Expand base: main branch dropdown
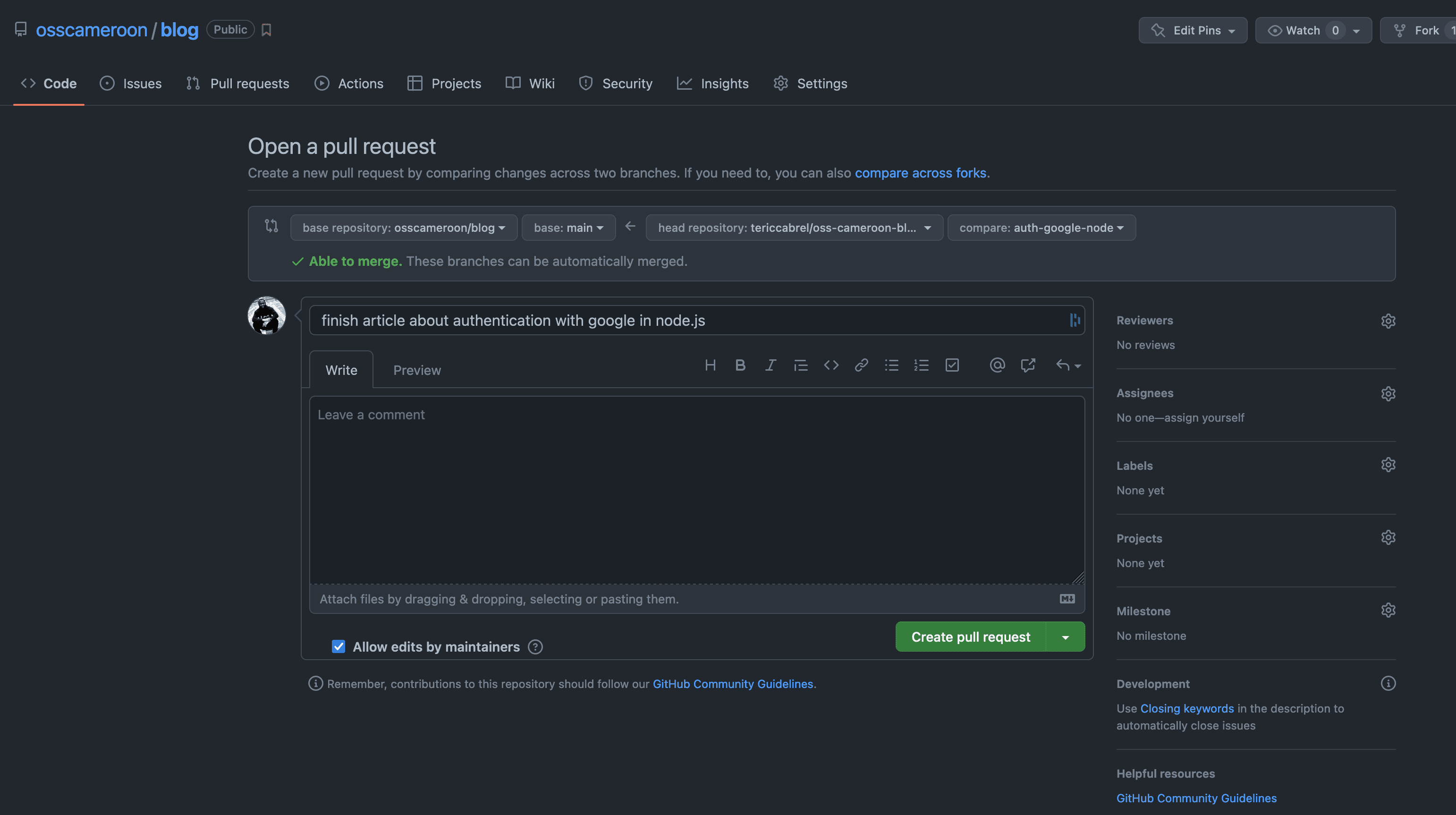Screen dimensions: 1456x815 click(x=568, y=228)
